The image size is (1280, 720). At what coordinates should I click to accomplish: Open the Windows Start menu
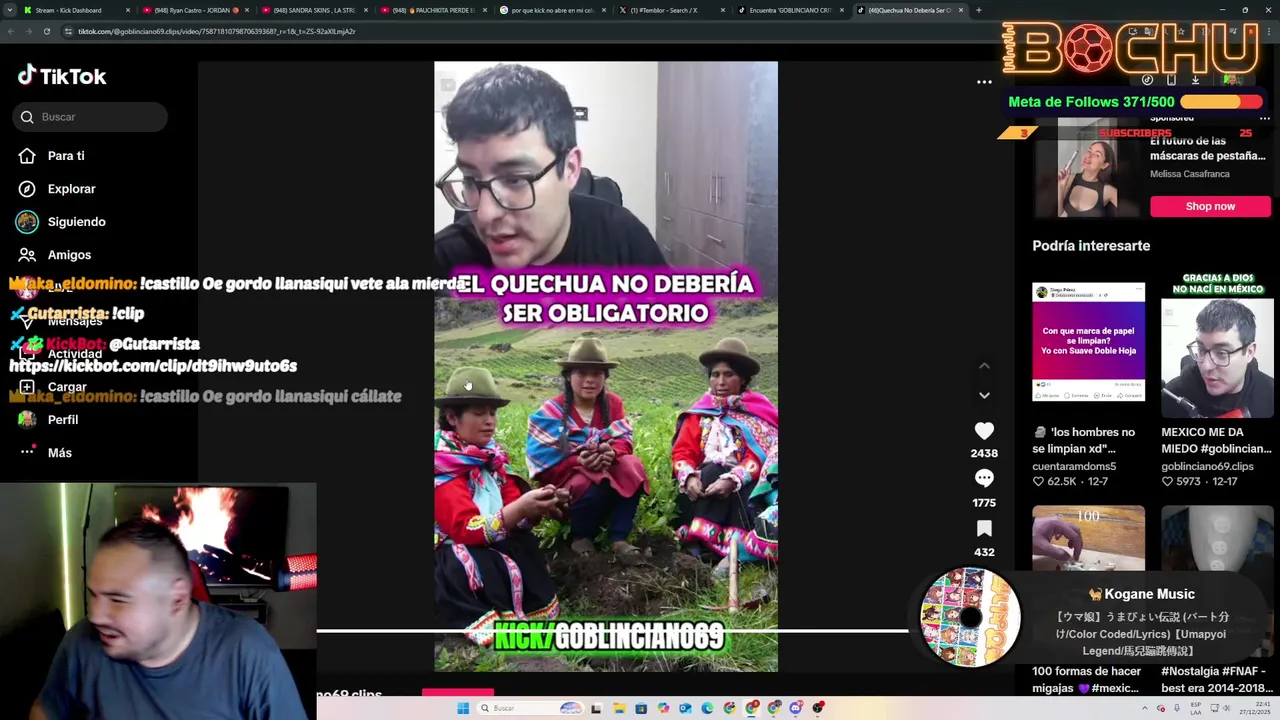coord(463,708)
